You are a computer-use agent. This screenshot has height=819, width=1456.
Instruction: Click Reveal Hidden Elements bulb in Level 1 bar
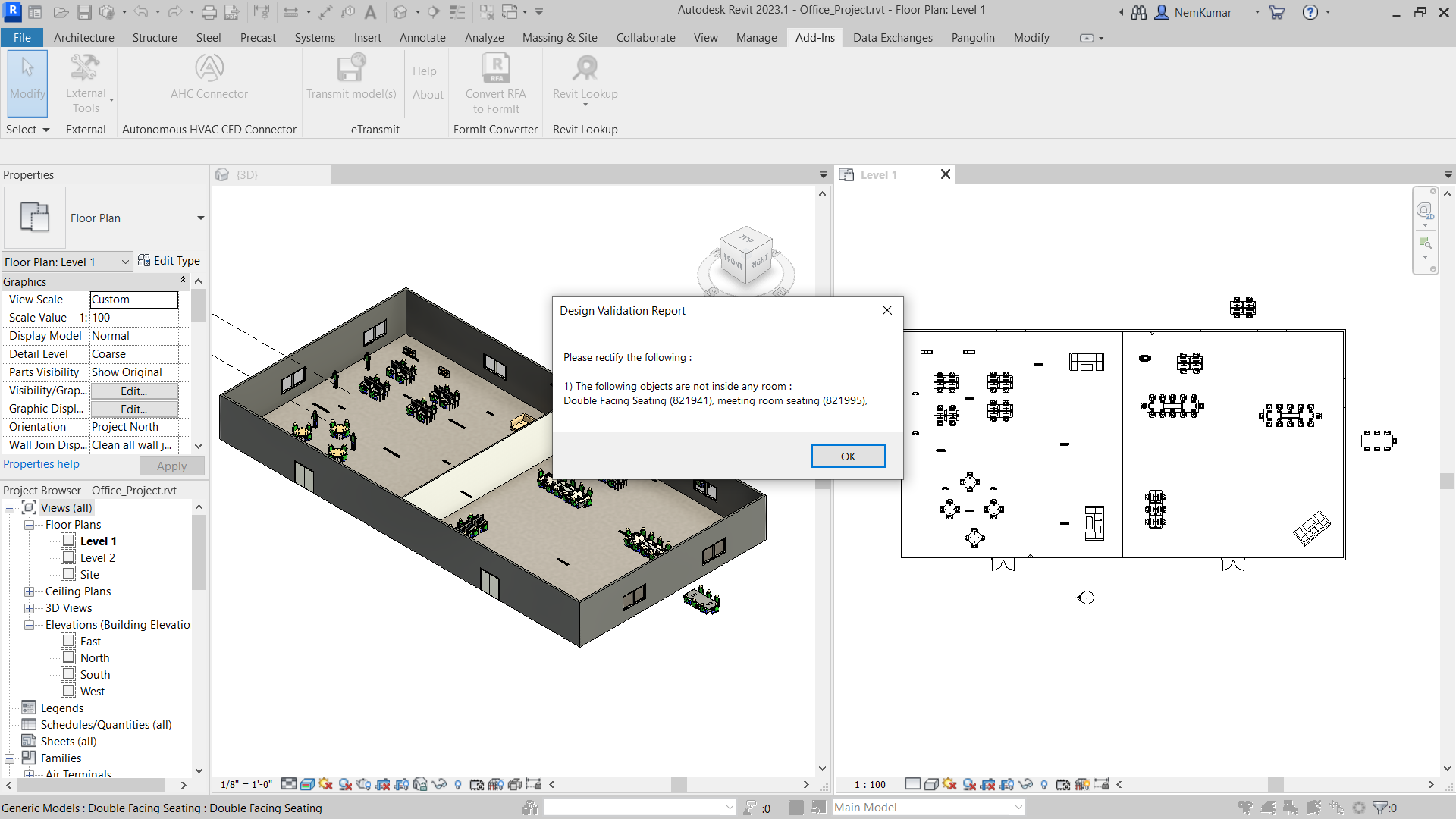point(1044,784)
